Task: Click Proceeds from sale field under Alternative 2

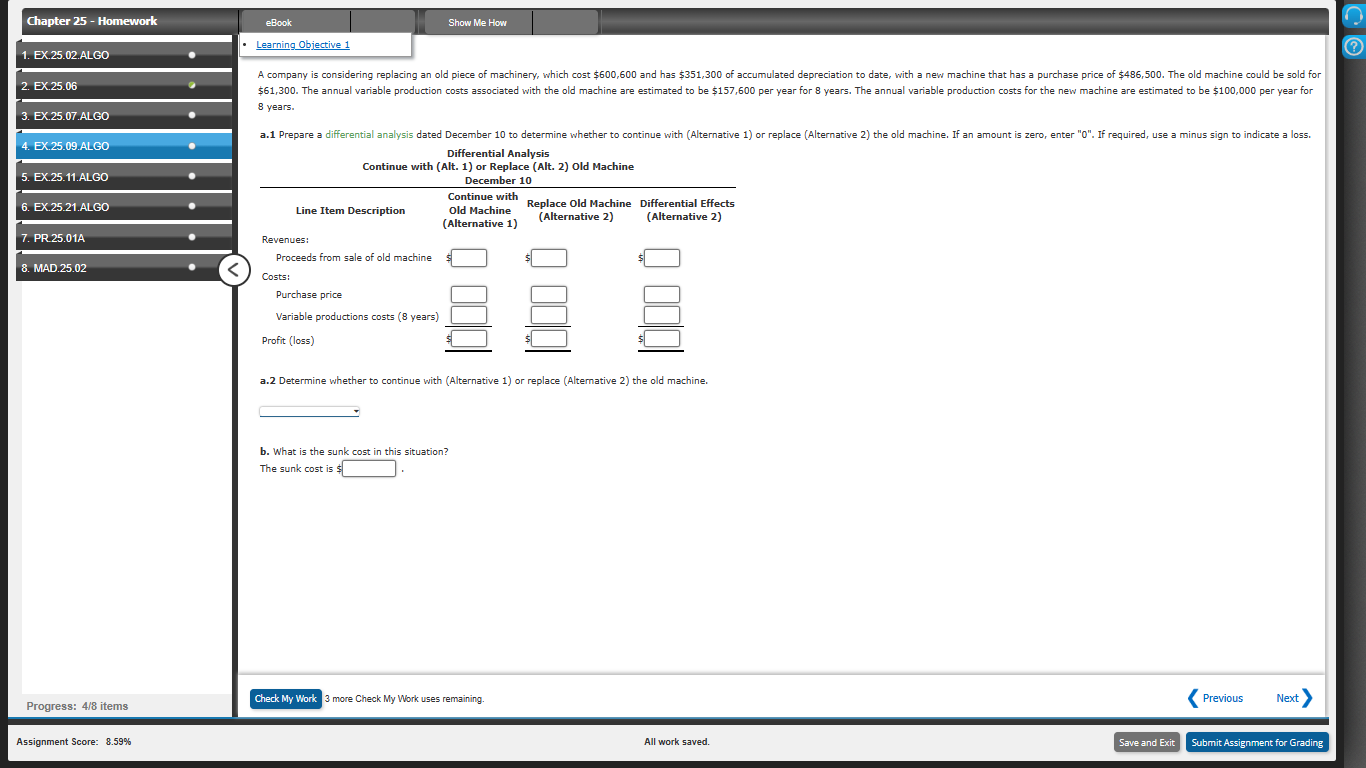Action: pyautogui.click(x=548, y=257)
